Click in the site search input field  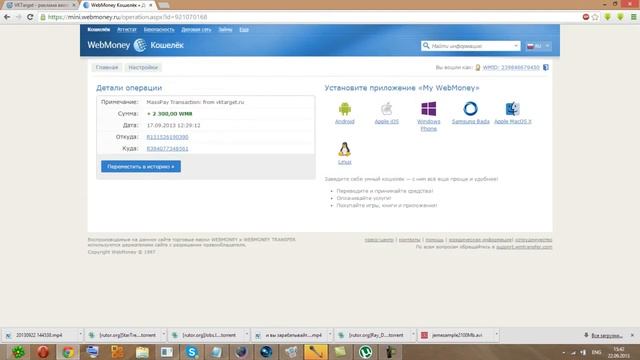[x=471, y=46]
